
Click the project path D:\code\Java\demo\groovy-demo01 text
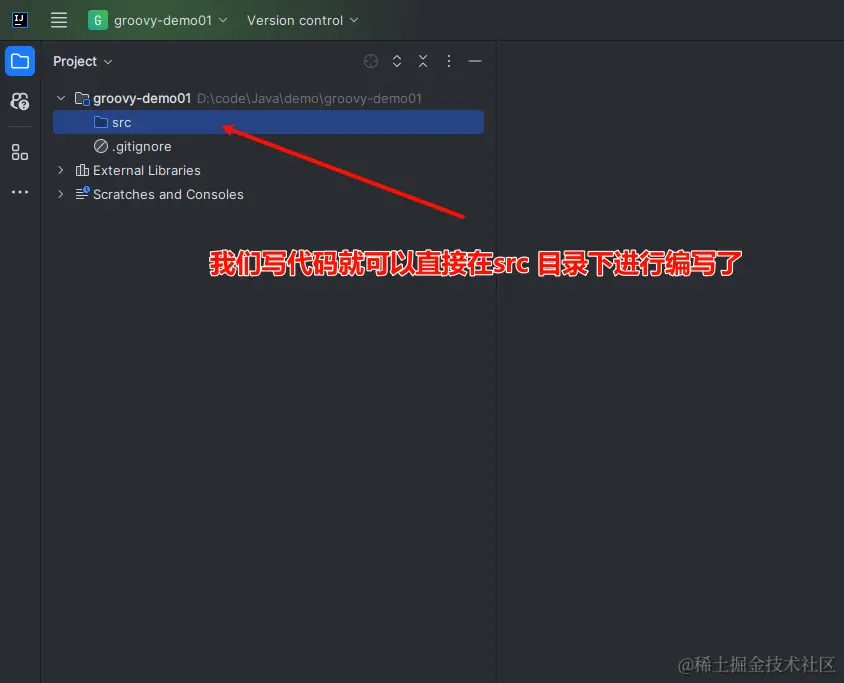tap(310, 98)
